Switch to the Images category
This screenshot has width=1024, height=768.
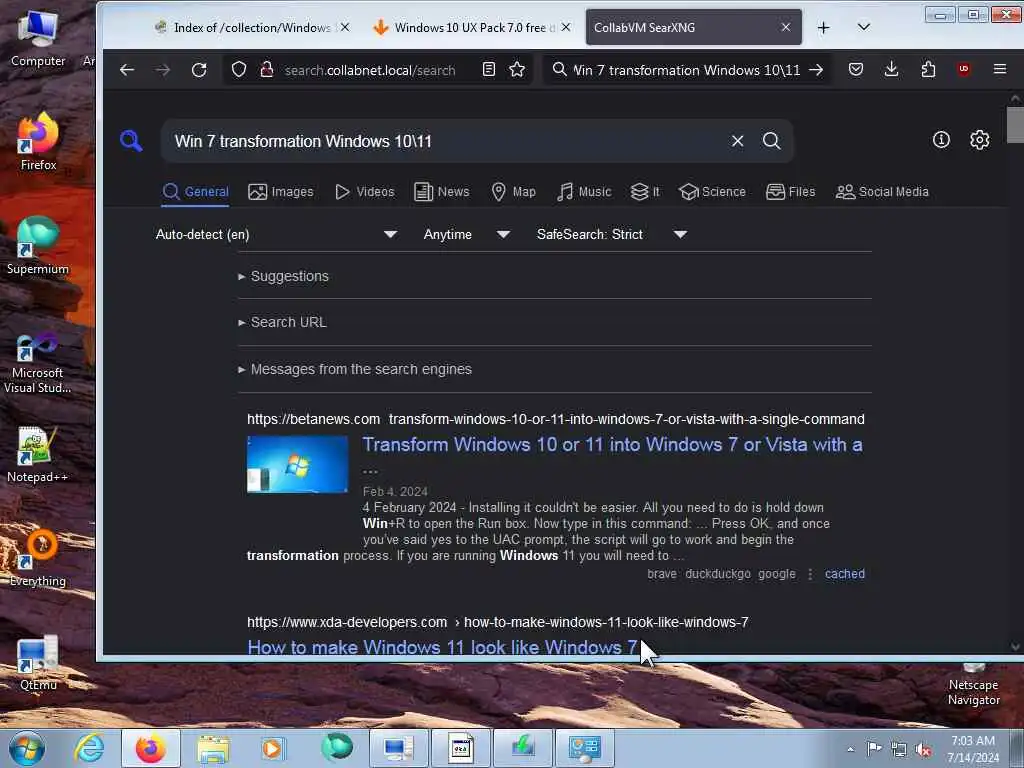pos(281,192)
